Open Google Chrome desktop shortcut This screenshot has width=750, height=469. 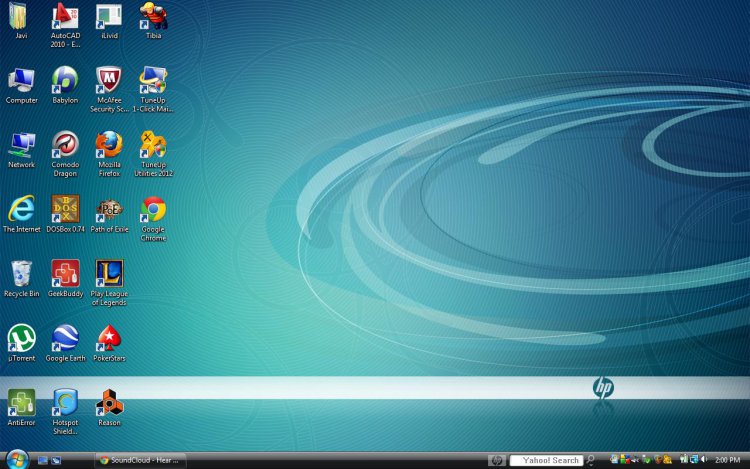pyautogui.click(x=153, y=219)
